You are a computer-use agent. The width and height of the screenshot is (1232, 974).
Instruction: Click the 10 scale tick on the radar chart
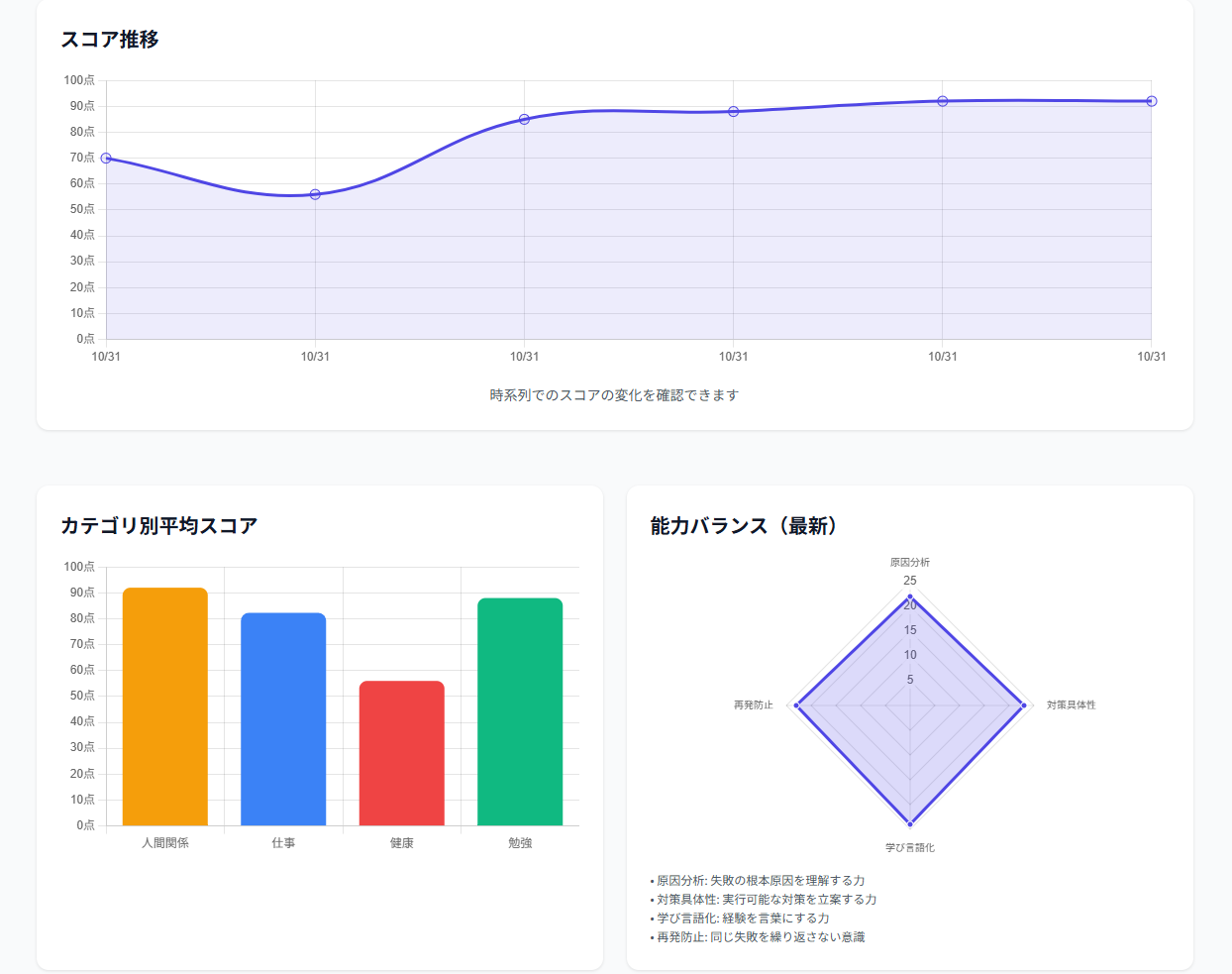(910, 655)
